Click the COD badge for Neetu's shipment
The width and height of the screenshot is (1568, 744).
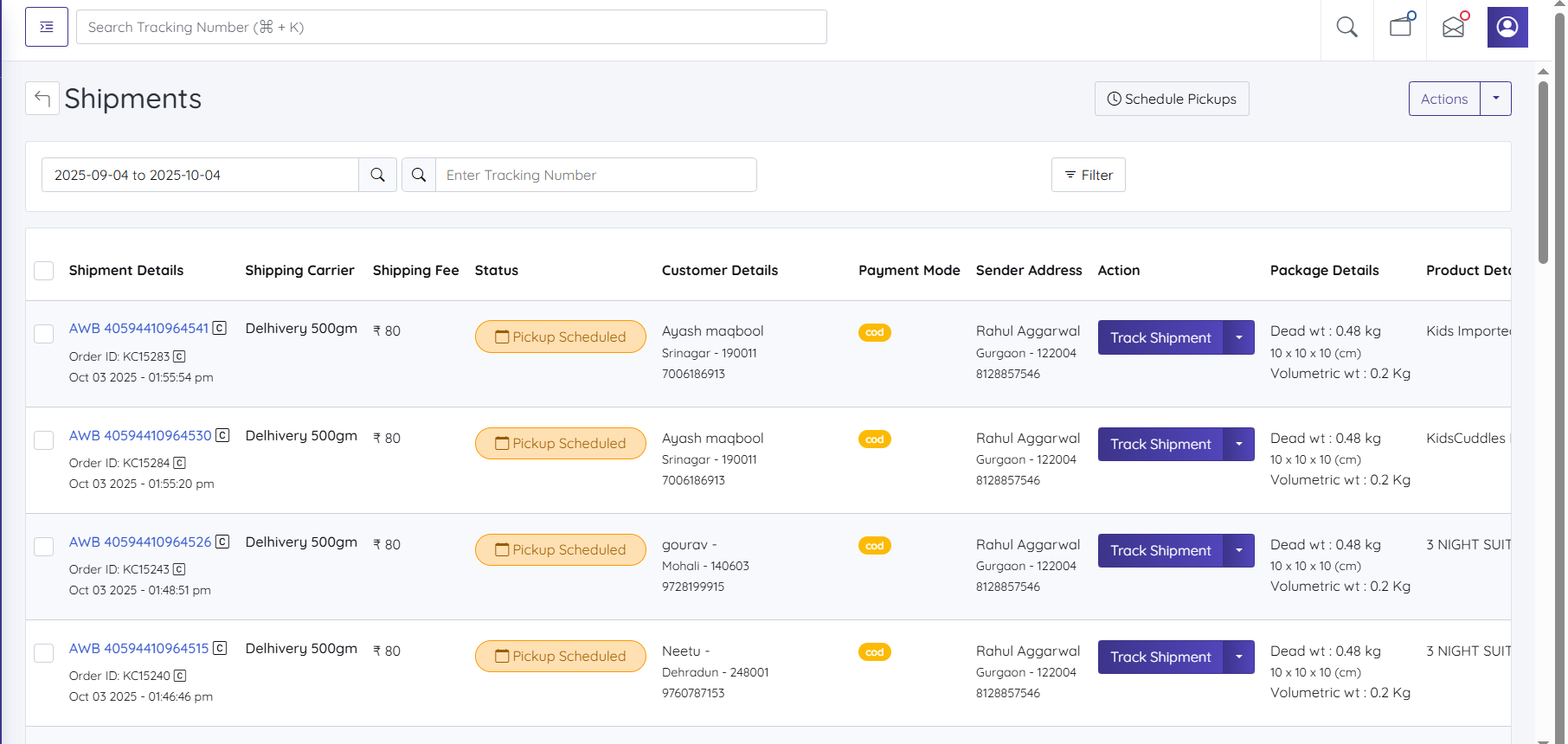875,652
